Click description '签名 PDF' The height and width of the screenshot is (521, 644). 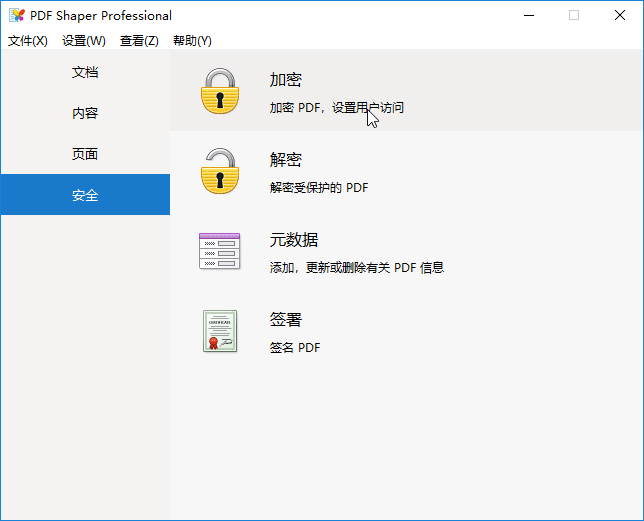coord(295,348)
